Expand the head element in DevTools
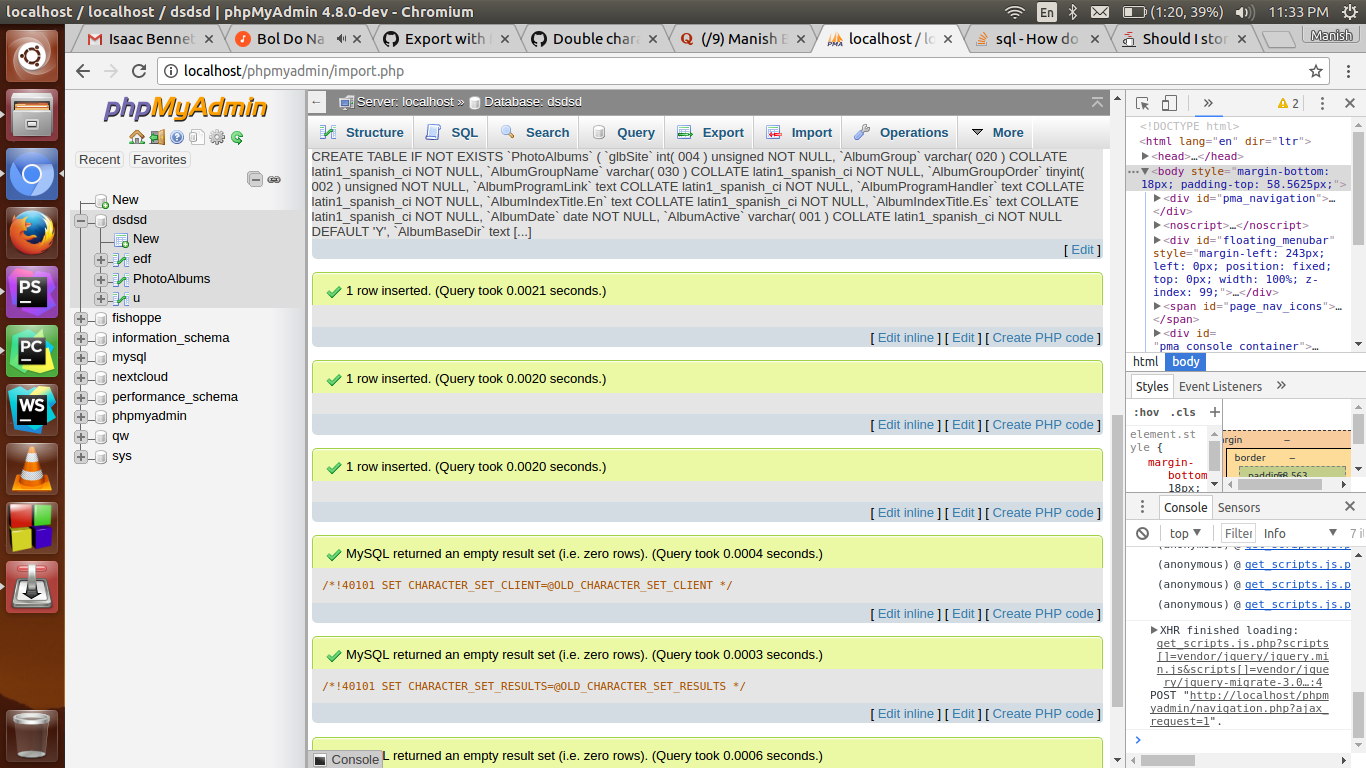 [1145, 156]
